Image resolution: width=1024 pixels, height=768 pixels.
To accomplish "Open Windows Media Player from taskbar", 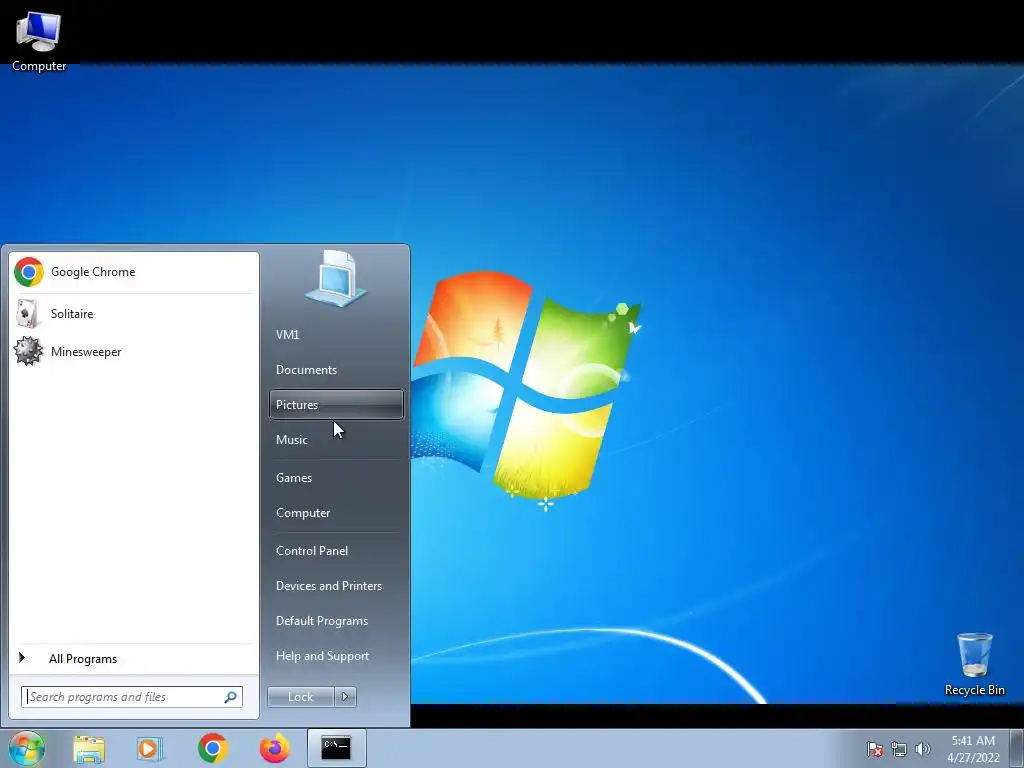I will click(x=150, y=748).
